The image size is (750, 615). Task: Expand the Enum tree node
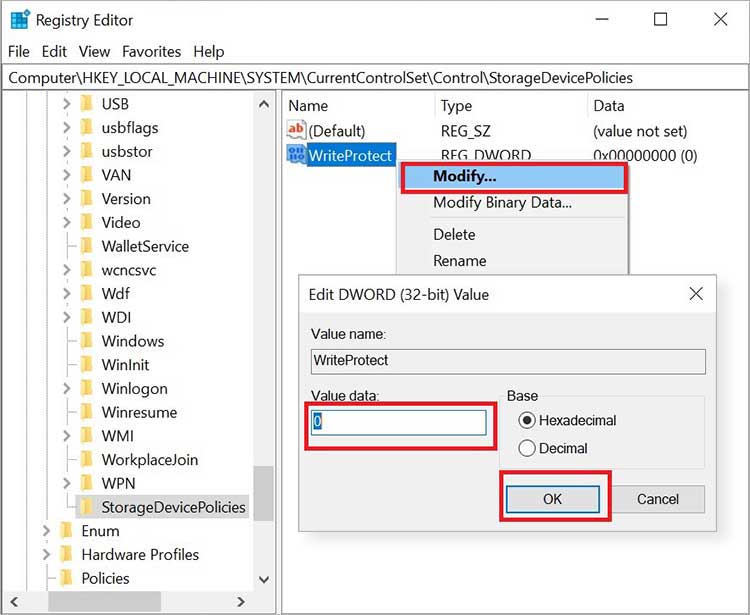46,531
